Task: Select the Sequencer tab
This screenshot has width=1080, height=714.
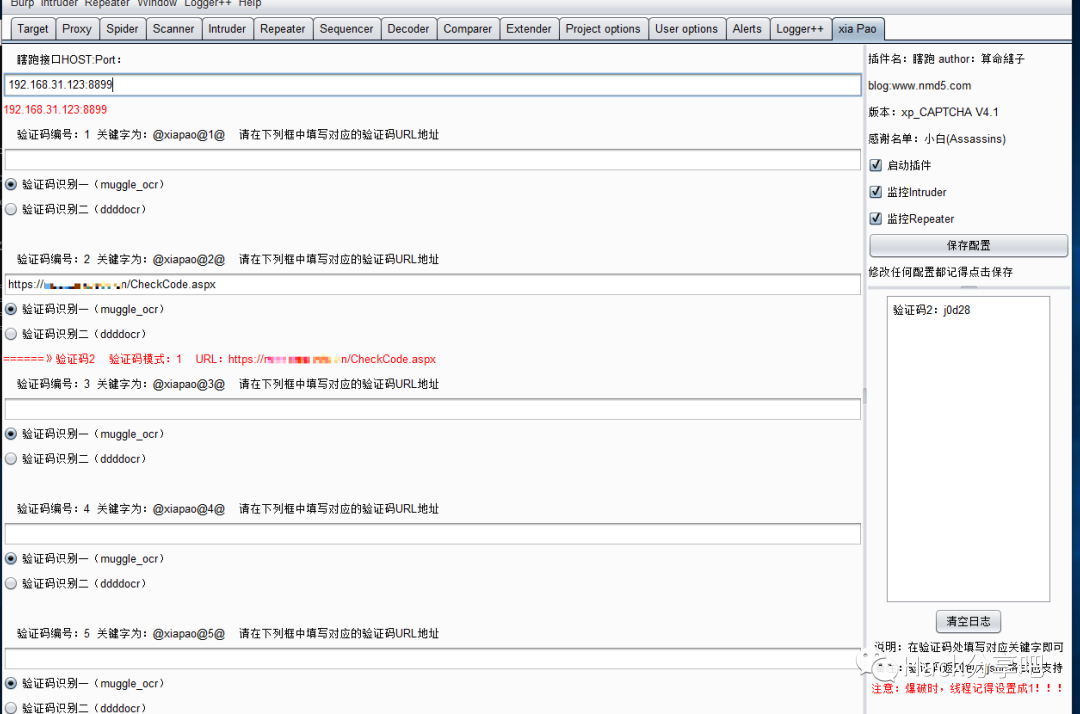Action: [346, 29]
